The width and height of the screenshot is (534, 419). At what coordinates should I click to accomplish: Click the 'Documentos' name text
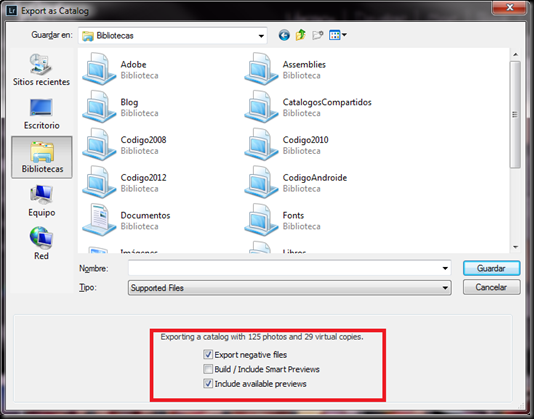145,215
